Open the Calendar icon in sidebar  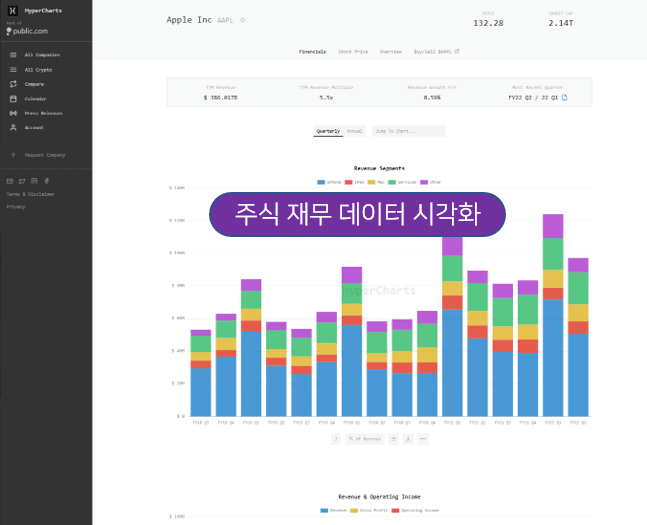[13, 99]
